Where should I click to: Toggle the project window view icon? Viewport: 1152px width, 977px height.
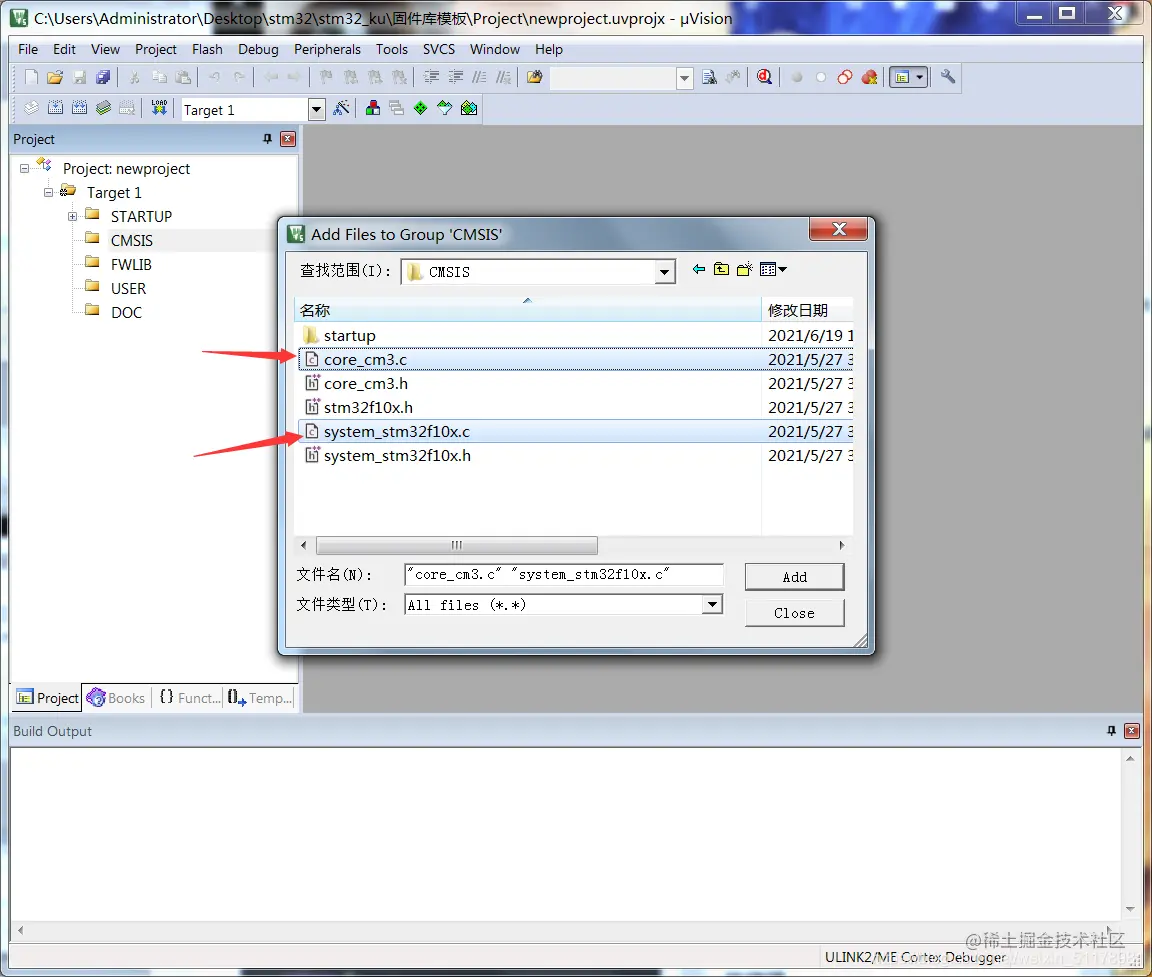[x=901, y=77]
